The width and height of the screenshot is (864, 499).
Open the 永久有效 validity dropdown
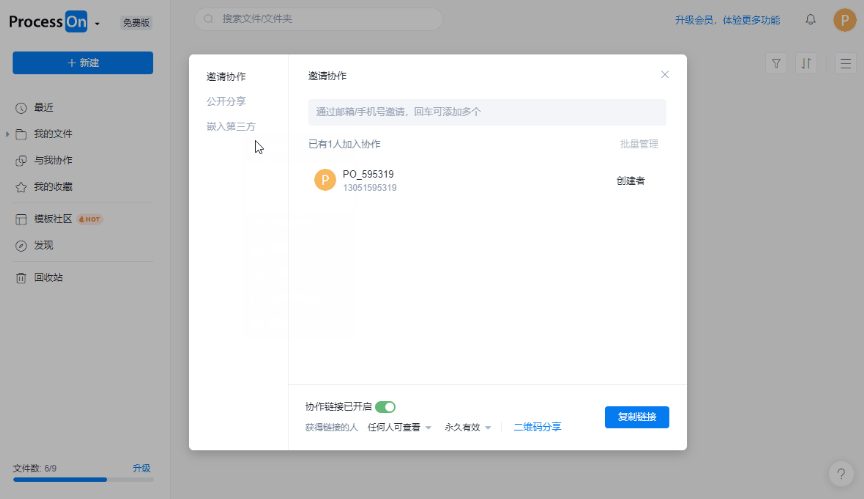click(x=468, y=427)
